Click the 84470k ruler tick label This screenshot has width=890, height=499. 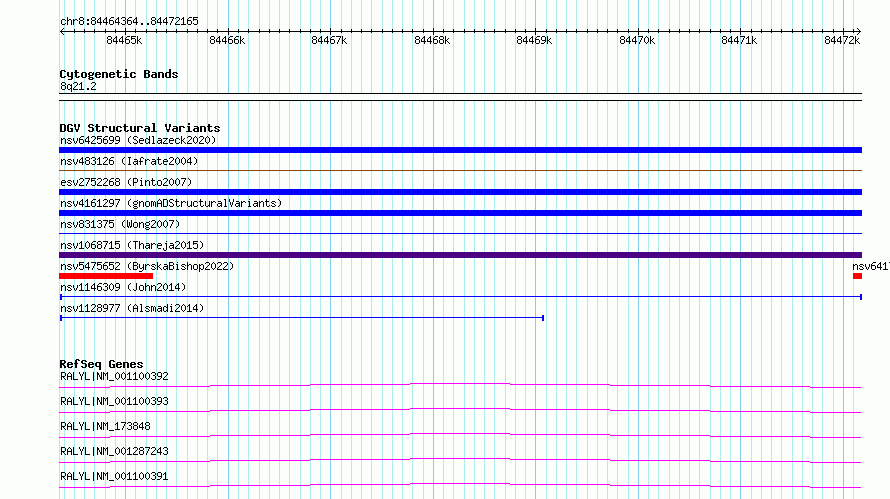pyautogui.click(x=637, y=40)
